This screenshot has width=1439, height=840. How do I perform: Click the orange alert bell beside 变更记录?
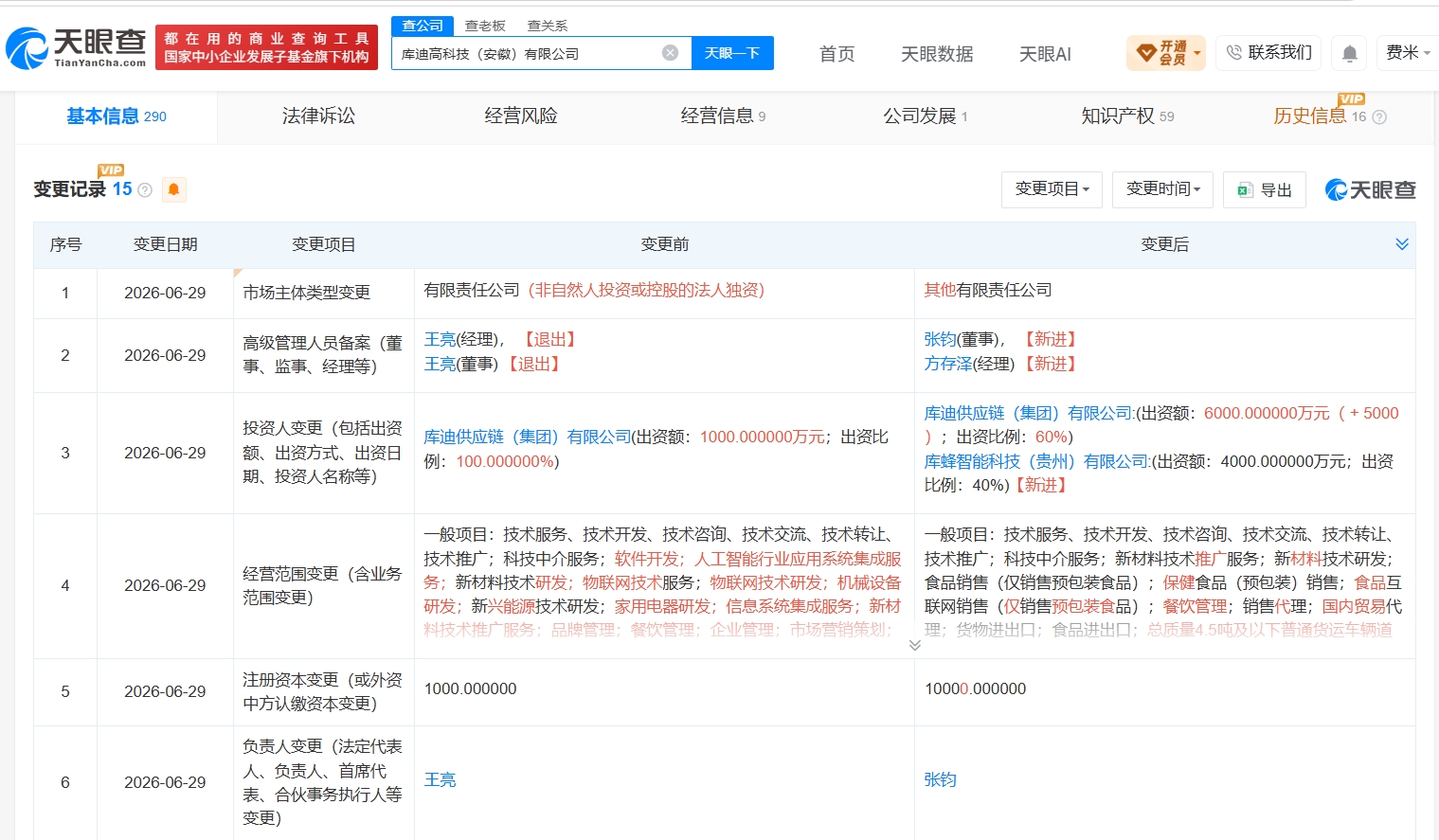(173, 189)
